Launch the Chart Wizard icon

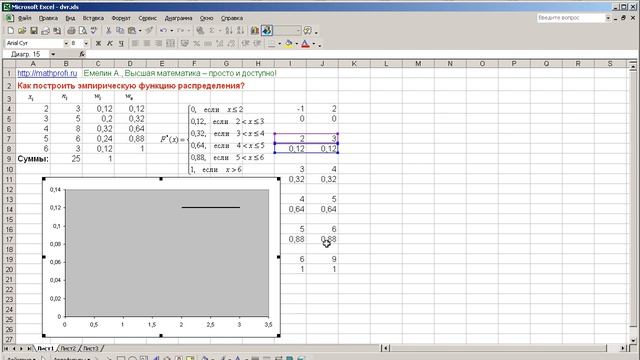click(x=255, y=31)
